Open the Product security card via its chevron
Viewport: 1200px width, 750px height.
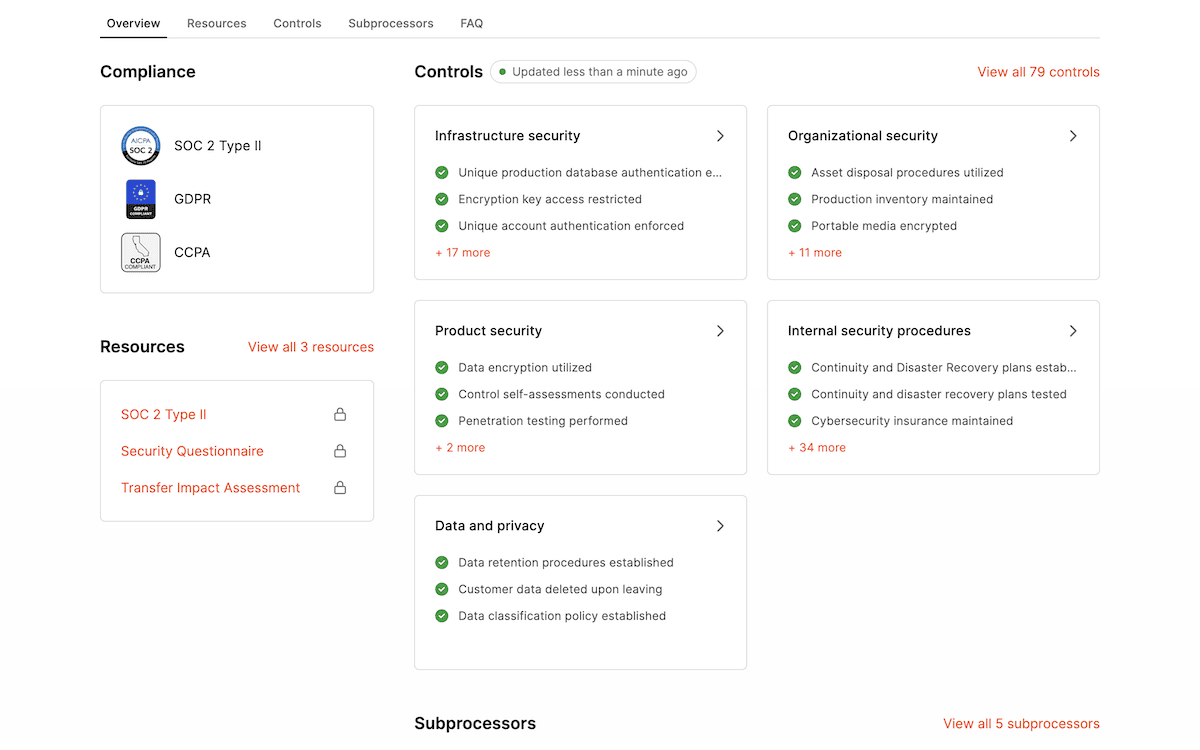point(720,330)
